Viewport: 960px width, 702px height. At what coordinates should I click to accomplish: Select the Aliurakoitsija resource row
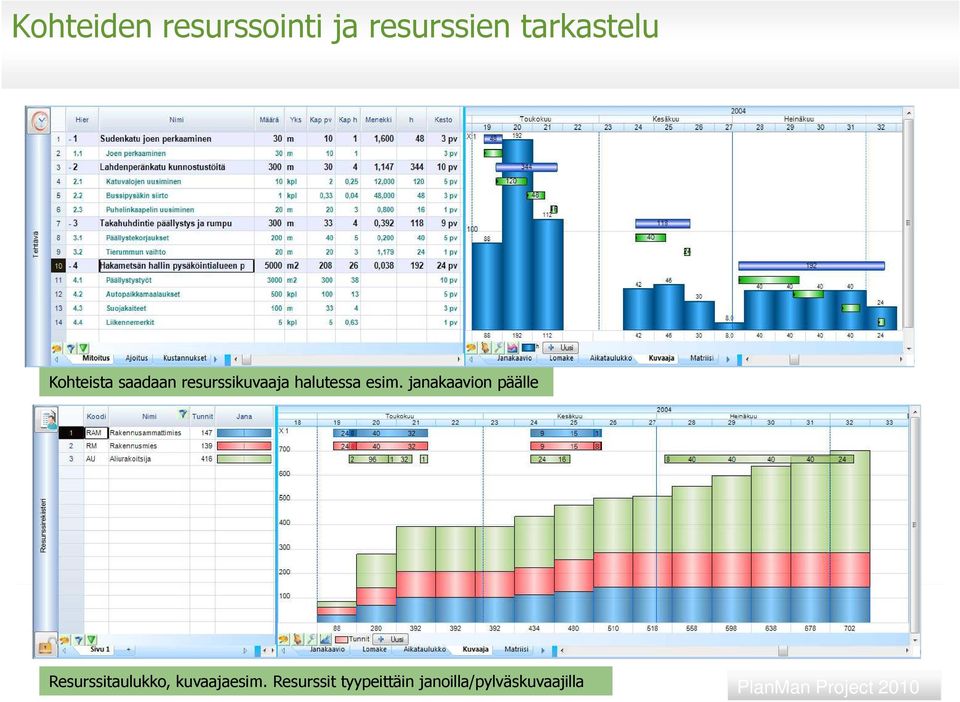click(x=167, y=458)
